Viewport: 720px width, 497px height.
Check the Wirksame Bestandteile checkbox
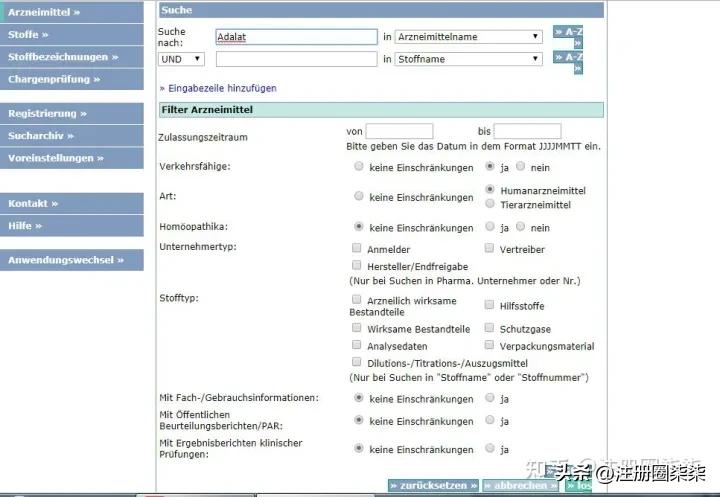(356, 328)
